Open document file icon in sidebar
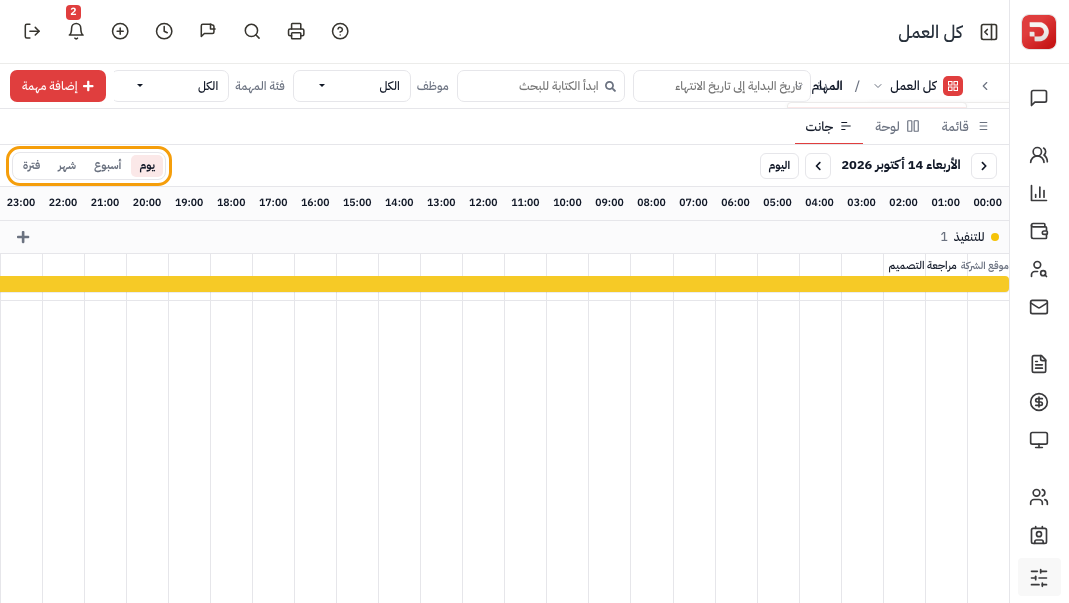This screenshot has height=603, width=1069. [x=1039, y=364]
